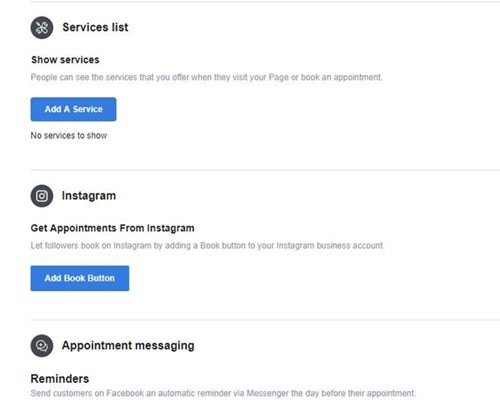Click the Reminders subheading
The image size is (500, 414).
(x=60, y=379)
